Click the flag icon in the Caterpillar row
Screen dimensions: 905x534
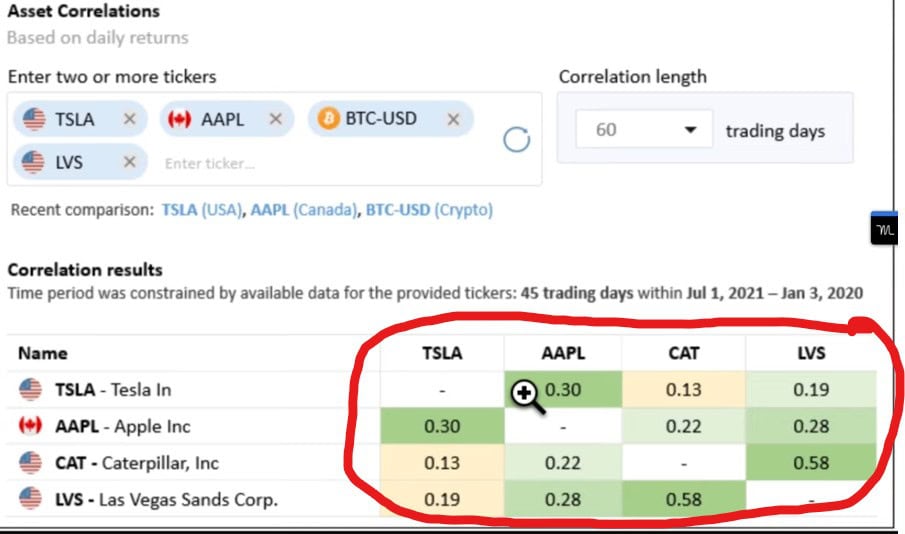[30, 462]
